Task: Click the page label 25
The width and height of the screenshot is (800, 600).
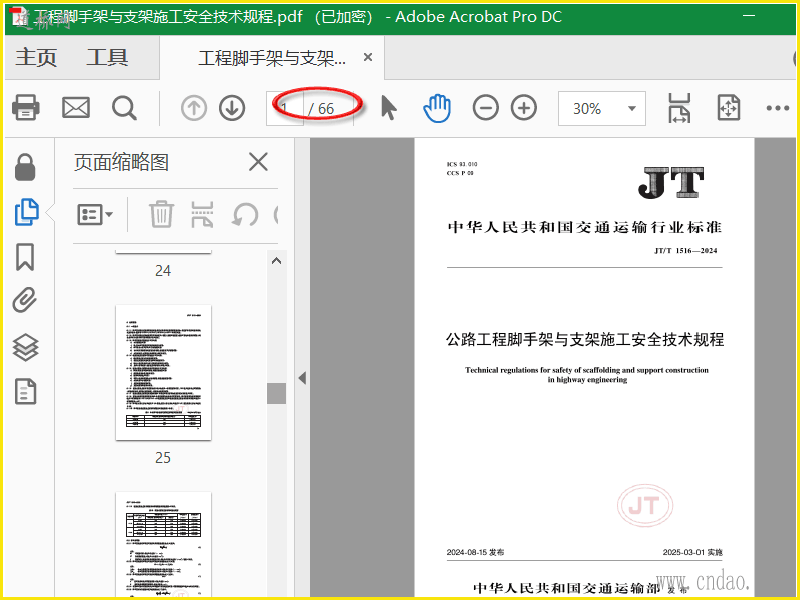Action: 163,458
